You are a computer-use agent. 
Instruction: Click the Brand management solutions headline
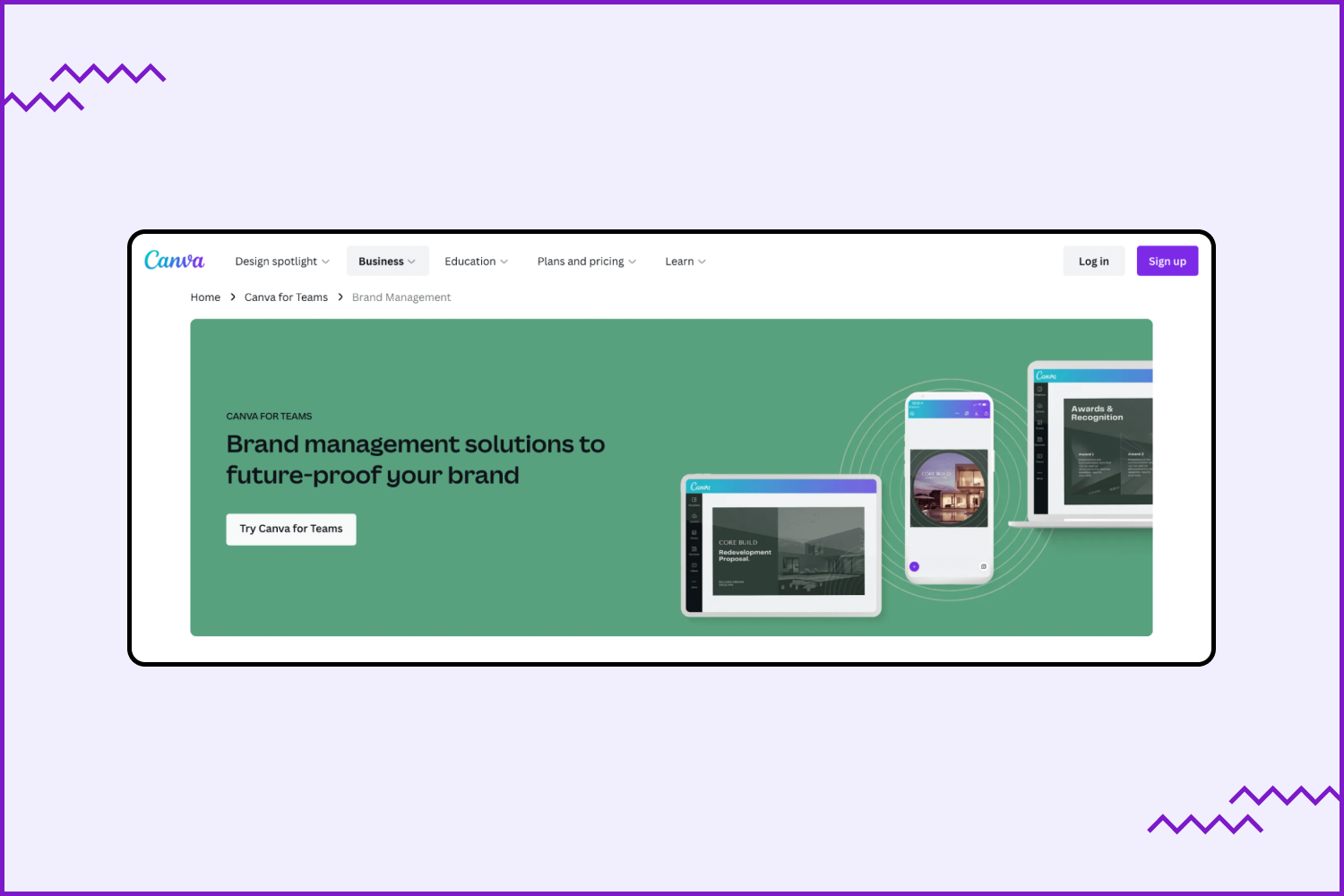(x=416, y=460)
